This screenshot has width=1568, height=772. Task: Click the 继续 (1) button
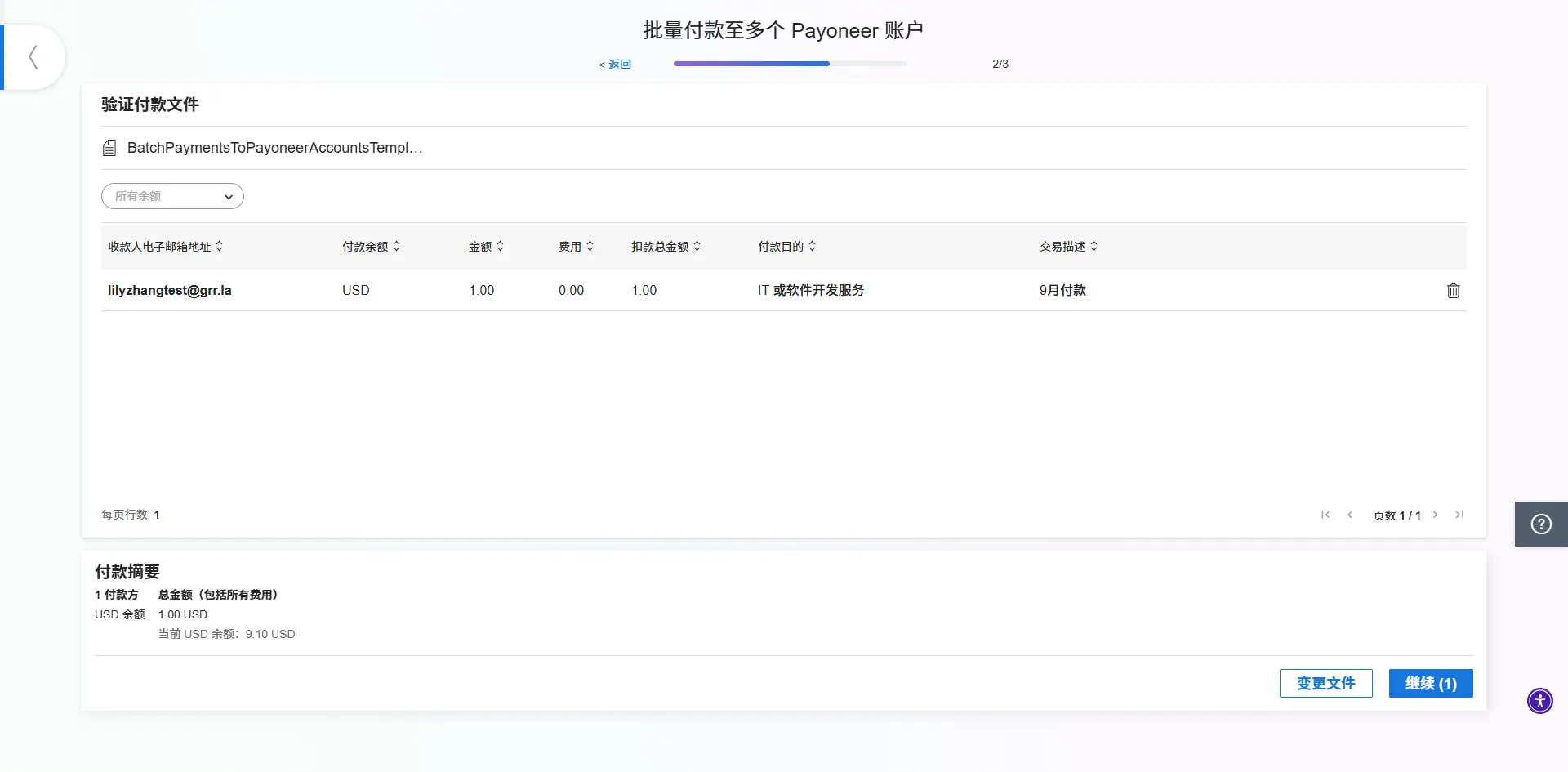[1431, 684]
